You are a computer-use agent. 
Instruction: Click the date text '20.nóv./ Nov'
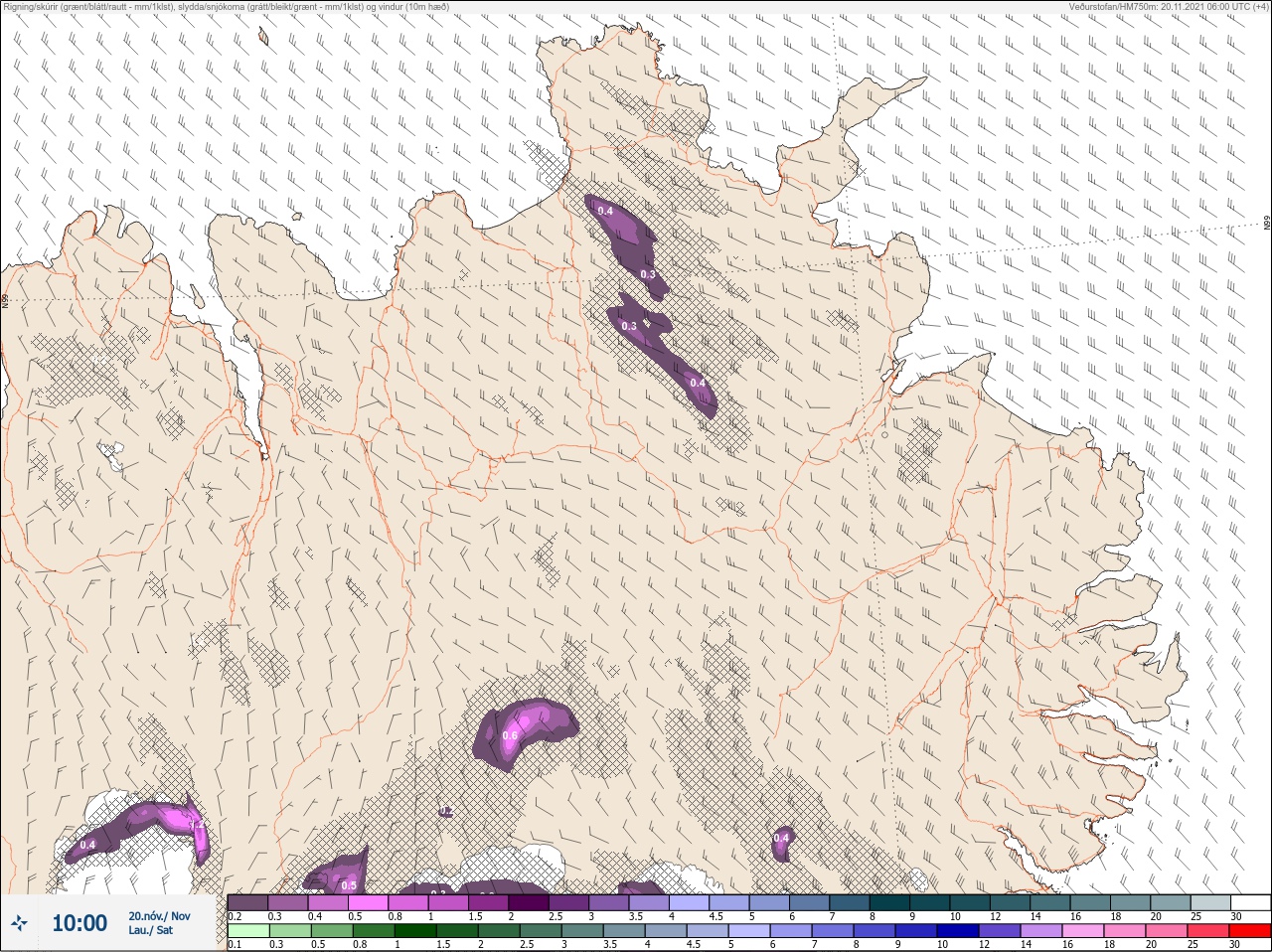tap(159, 916)
